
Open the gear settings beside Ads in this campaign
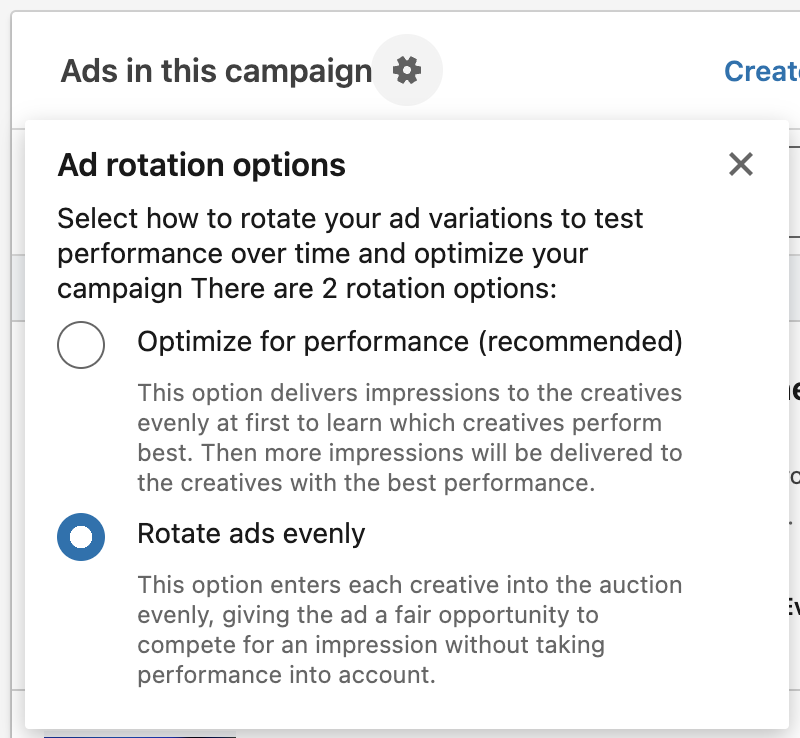tap(407, 70)
